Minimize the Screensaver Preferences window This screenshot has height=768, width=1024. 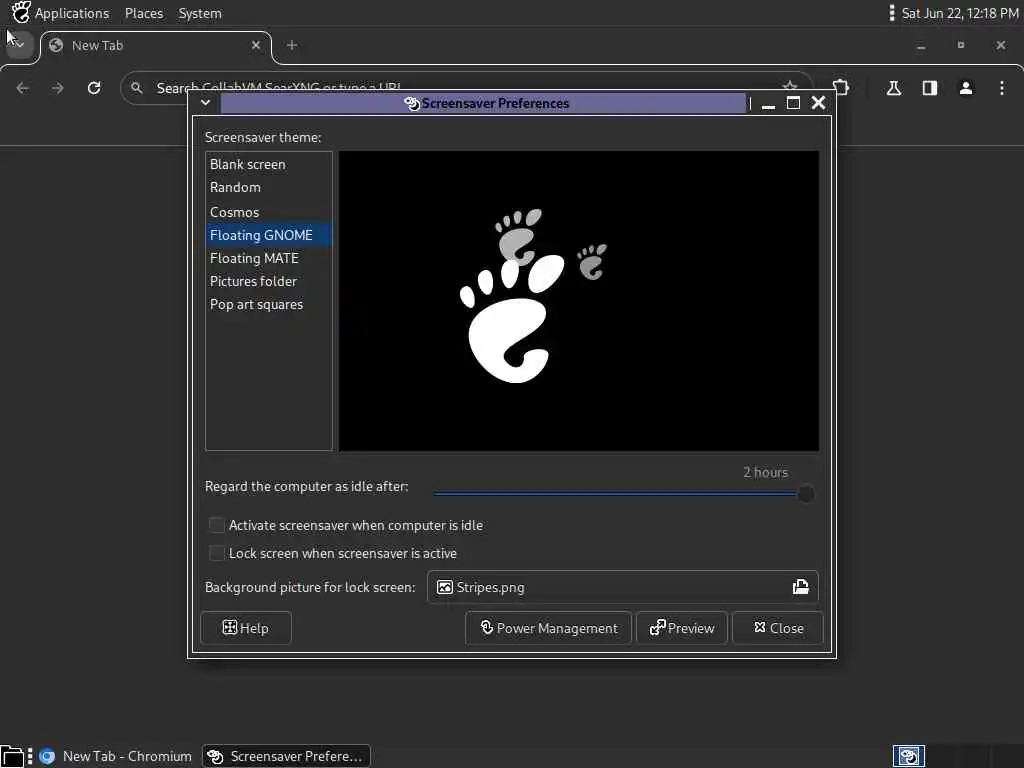[x=769, y=104]
